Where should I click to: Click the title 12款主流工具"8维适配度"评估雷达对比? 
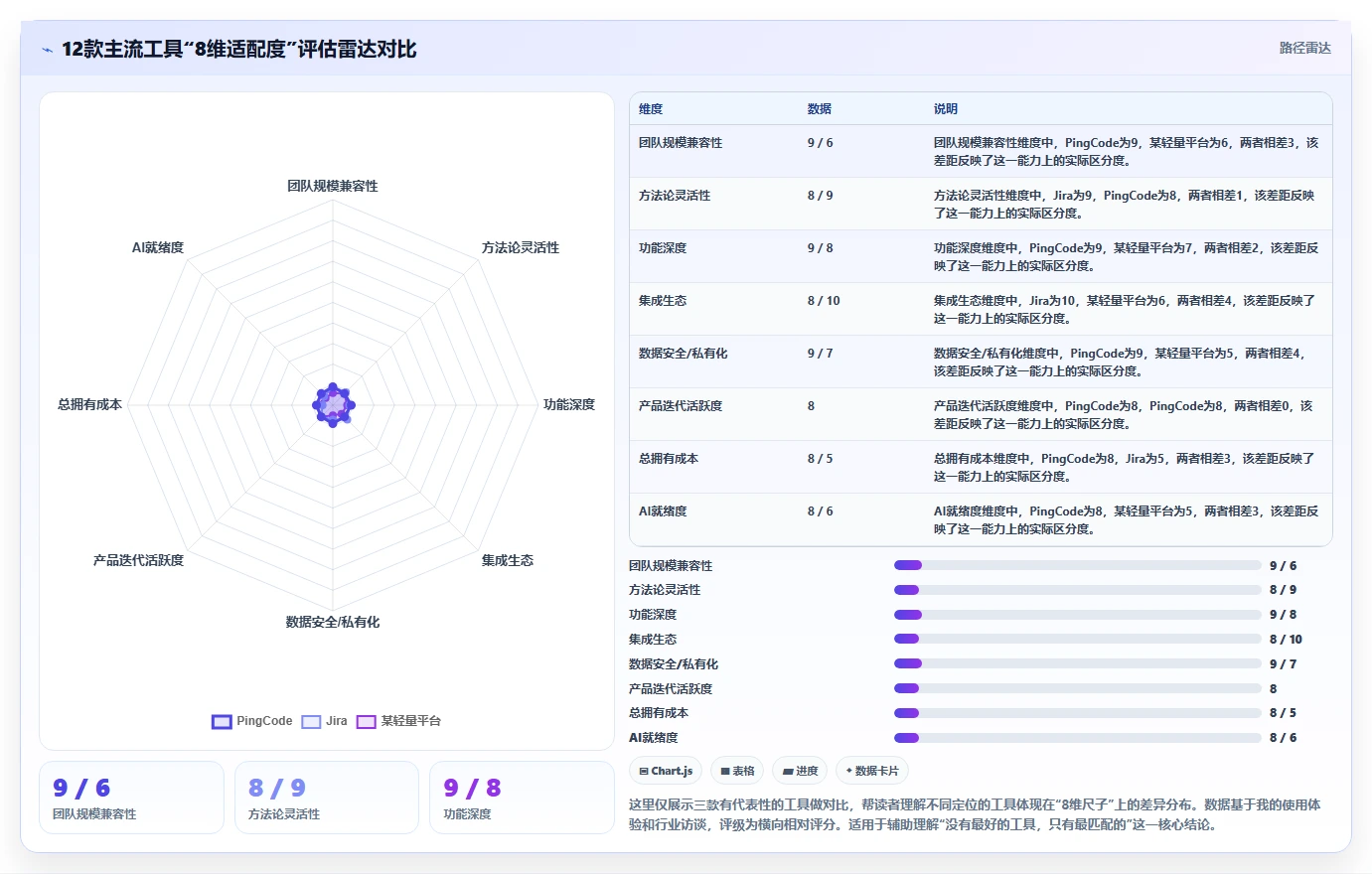click(239, 49)
